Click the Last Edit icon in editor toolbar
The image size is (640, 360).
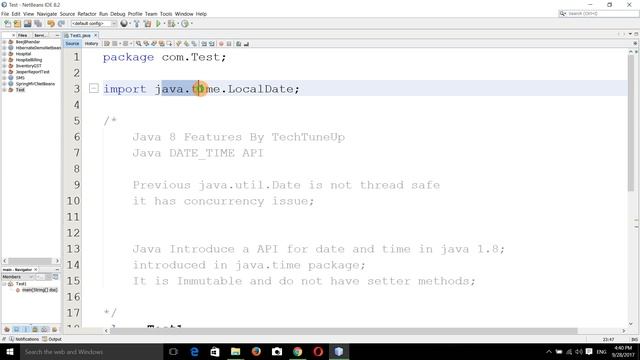(107, 44)
